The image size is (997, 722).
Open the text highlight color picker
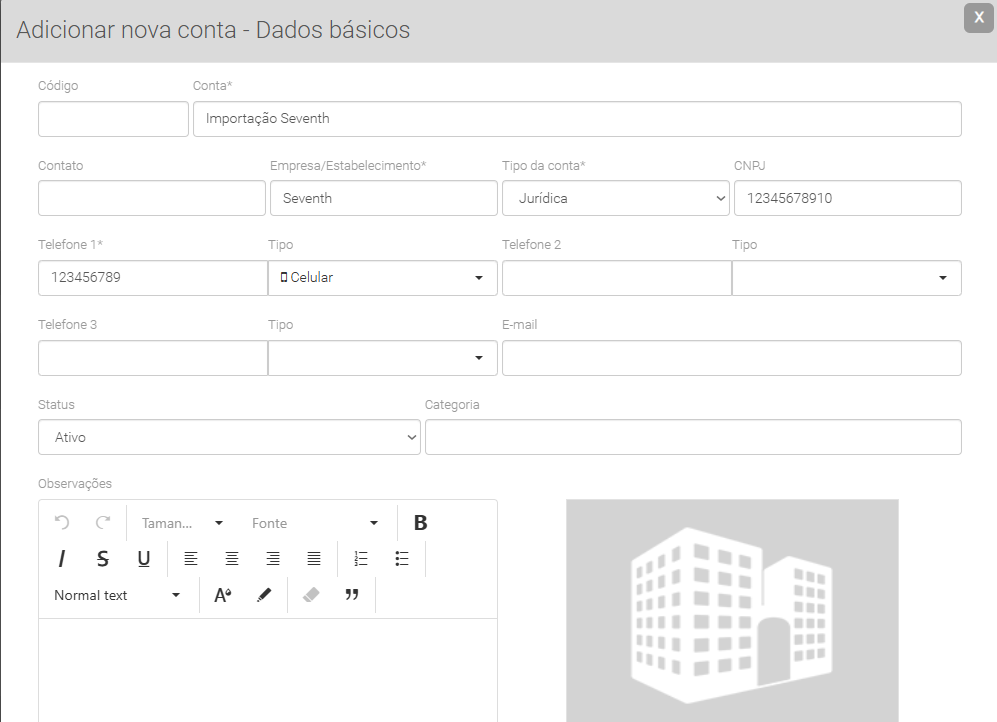click(264, 595)
